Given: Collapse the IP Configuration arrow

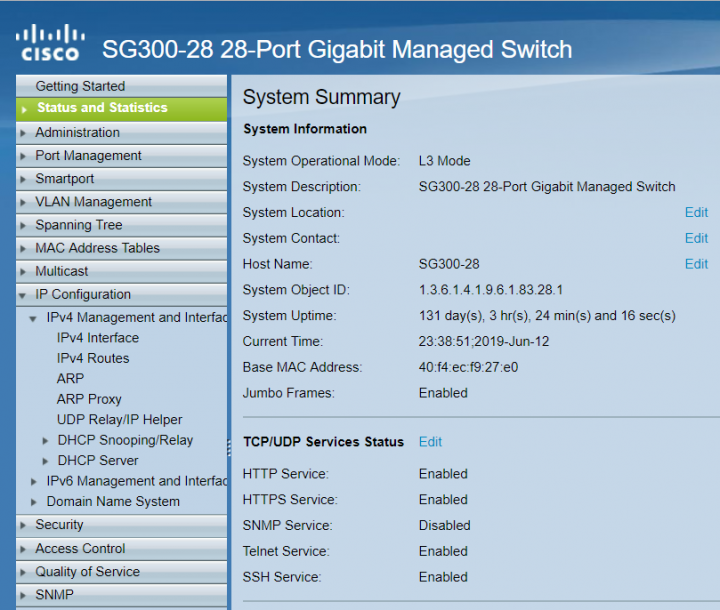Looking at the screenshot, I should pos(22,295).
